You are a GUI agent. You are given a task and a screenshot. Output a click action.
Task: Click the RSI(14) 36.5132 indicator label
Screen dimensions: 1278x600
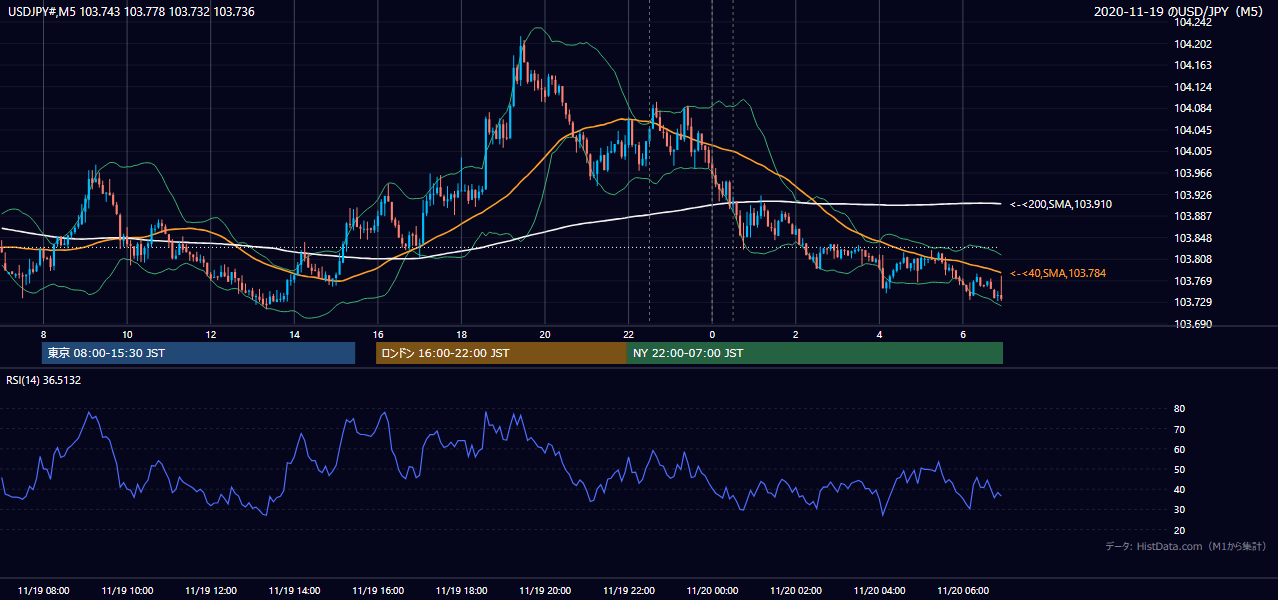coord(42,380)
